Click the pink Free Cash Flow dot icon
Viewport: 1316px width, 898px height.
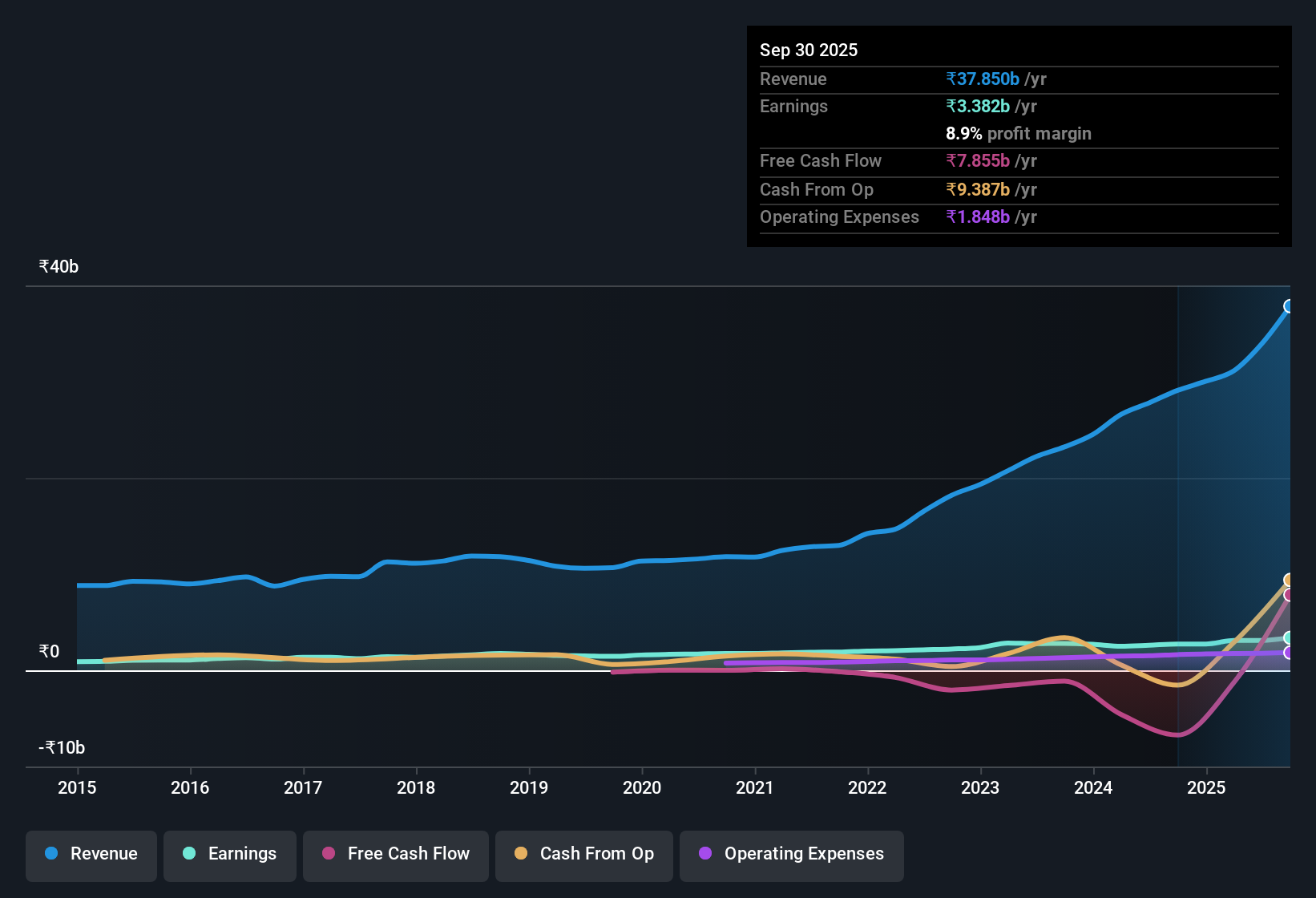[328, 854]
